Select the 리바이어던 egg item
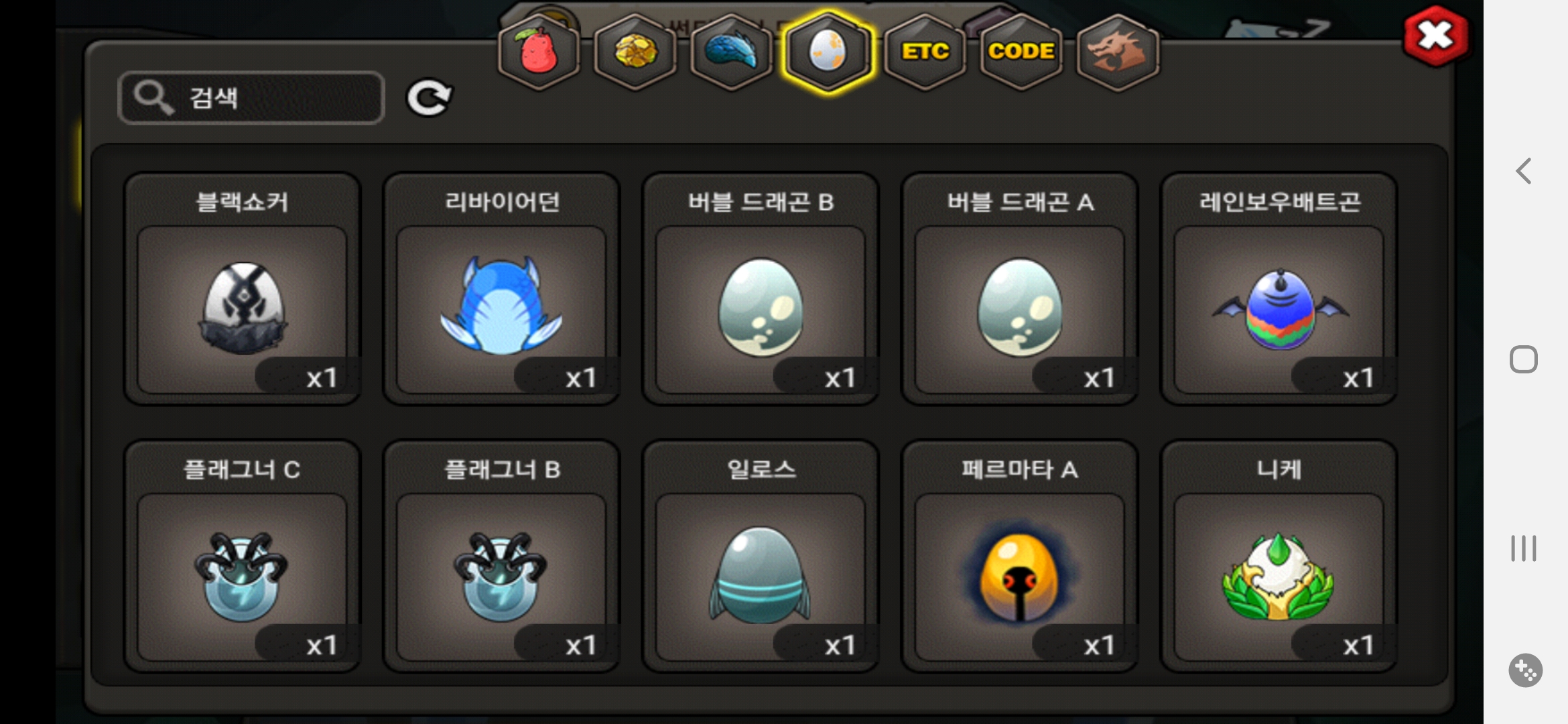 (x=501, y=289)
